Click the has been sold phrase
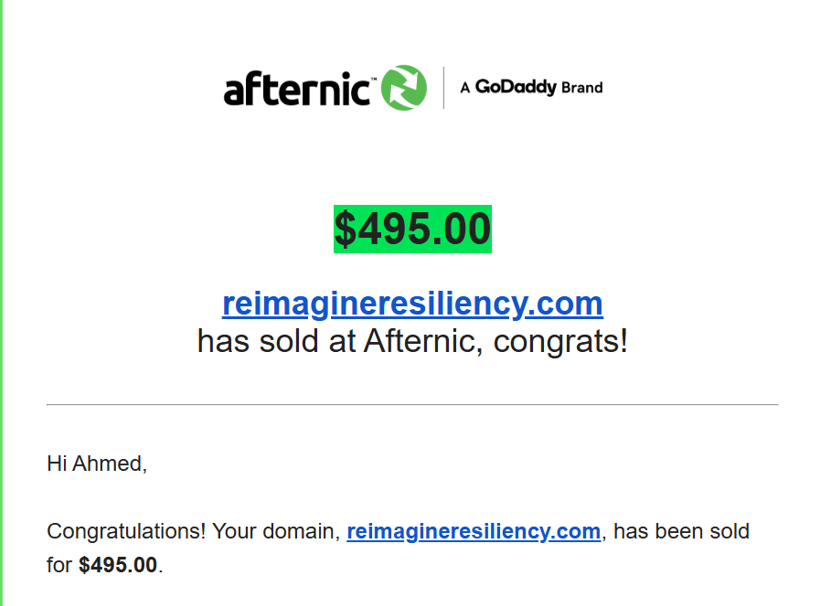This screenshot has width=819, height=606. point(682,531)
